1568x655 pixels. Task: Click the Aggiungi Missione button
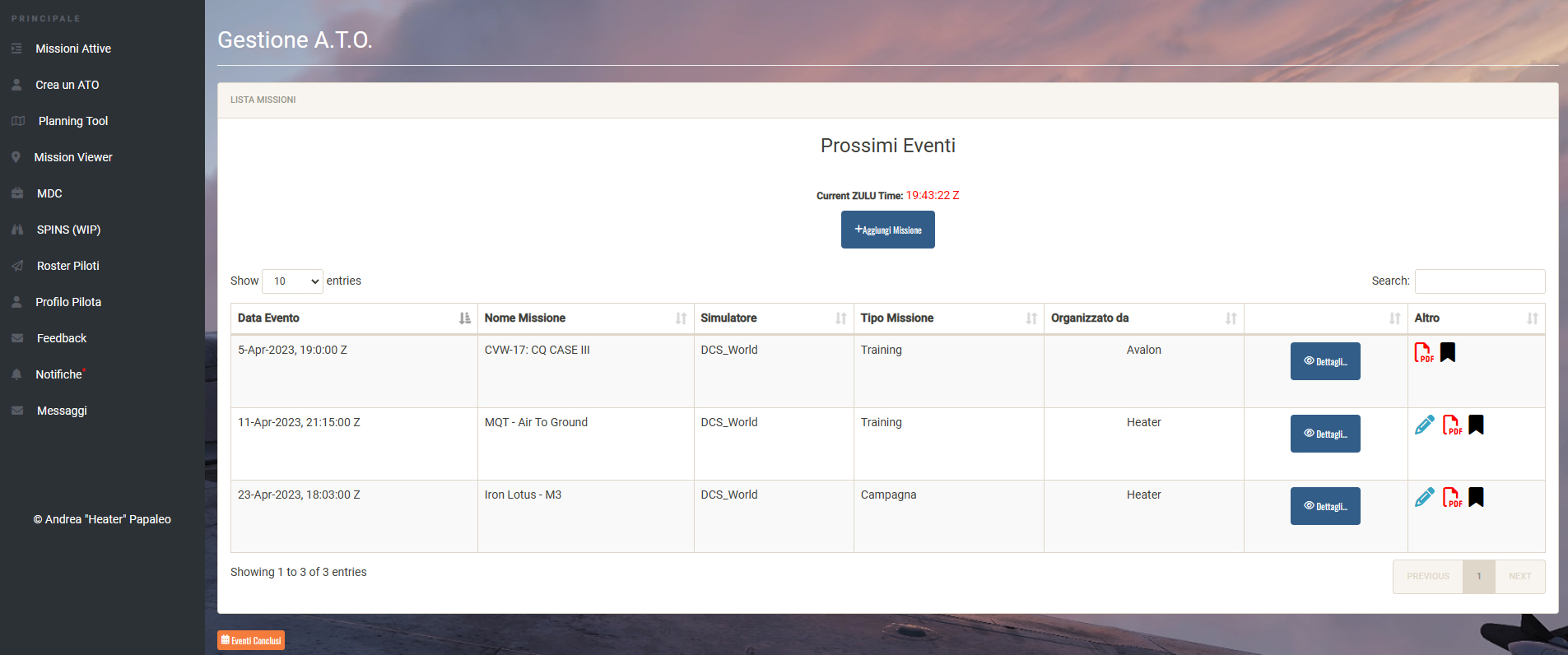point(887,230)
